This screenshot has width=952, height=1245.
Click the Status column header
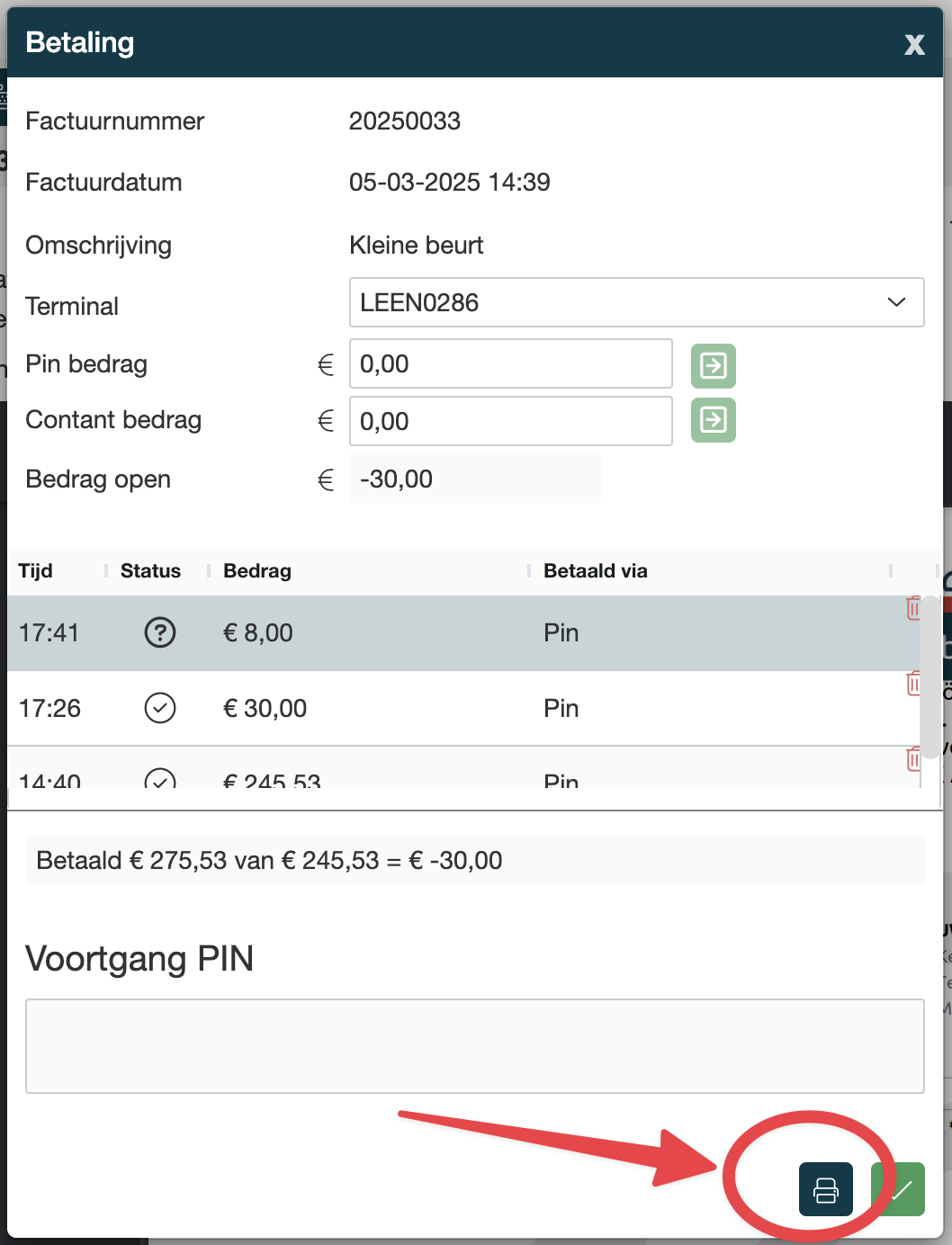[150, 571]
